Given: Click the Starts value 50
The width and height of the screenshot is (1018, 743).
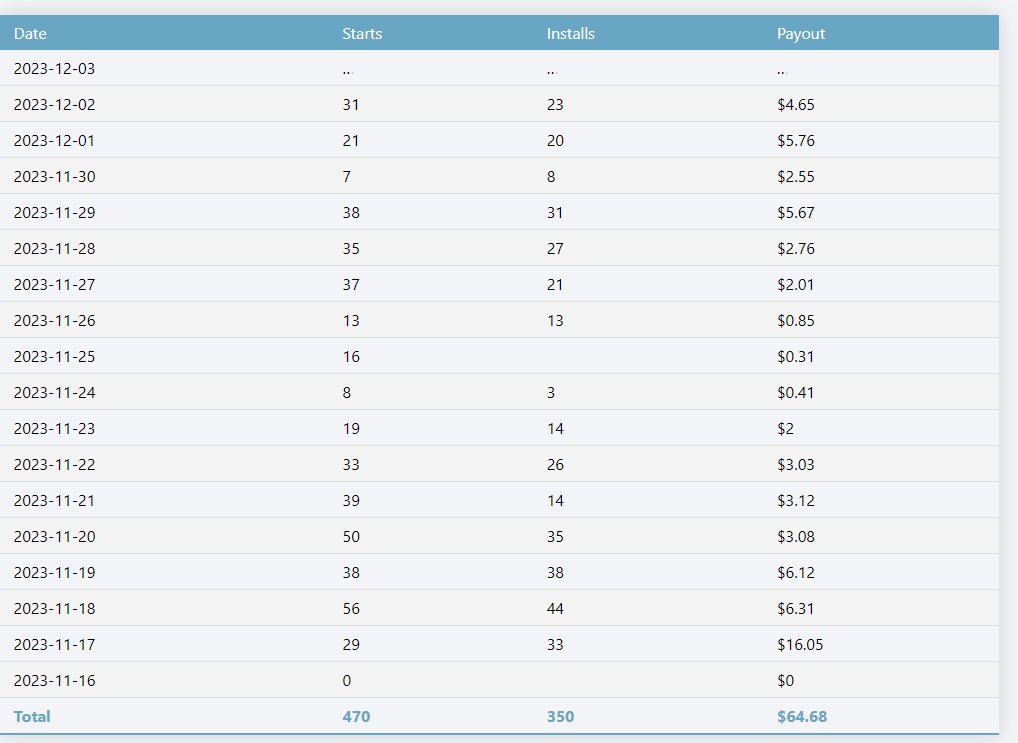Looking at the screenshot, I should (351, 537).
